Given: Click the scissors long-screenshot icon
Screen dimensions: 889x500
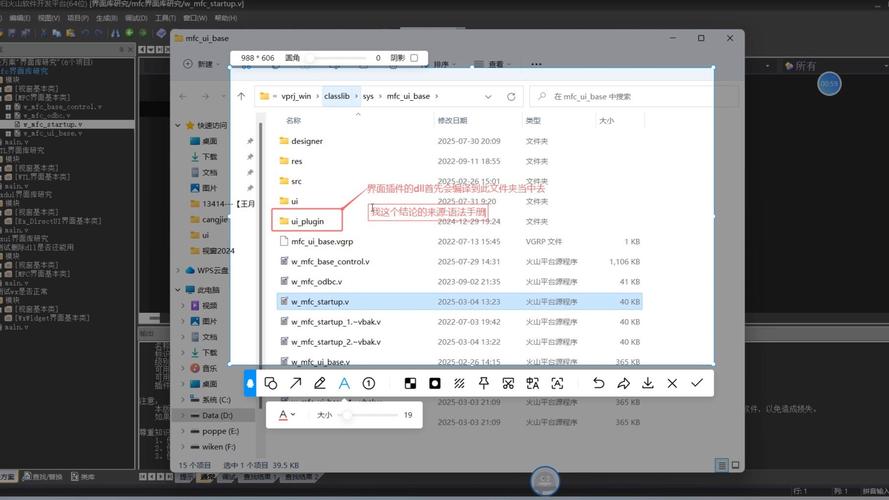Looking at the screenshot, I should [508, 384].
